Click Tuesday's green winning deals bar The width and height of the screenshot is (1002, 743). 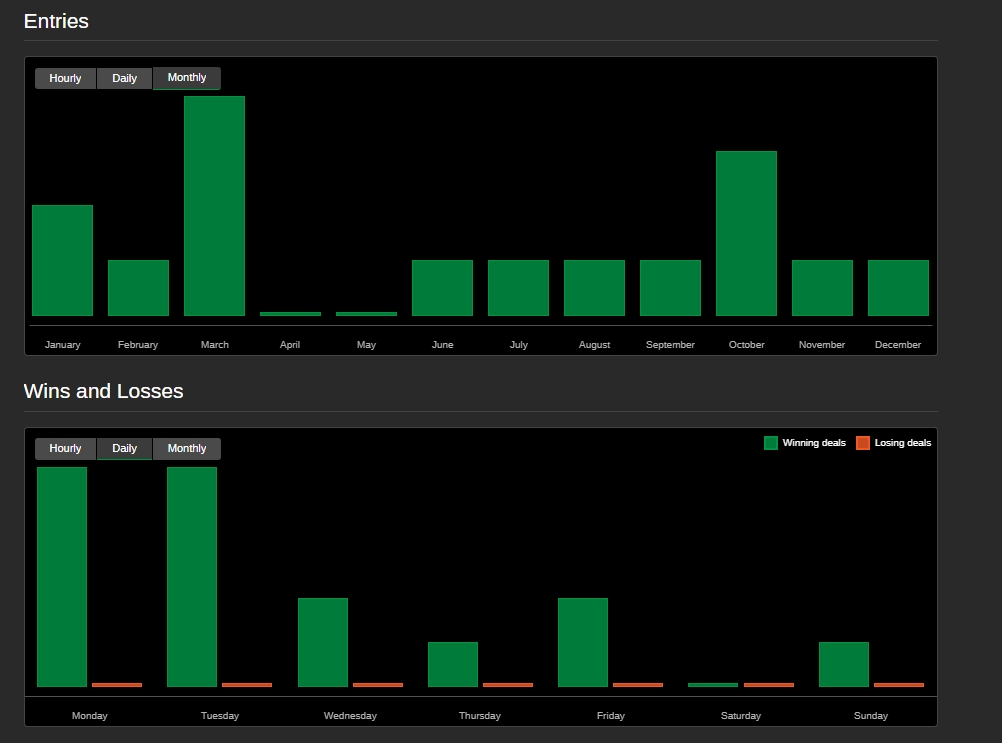tap(192, 576)
